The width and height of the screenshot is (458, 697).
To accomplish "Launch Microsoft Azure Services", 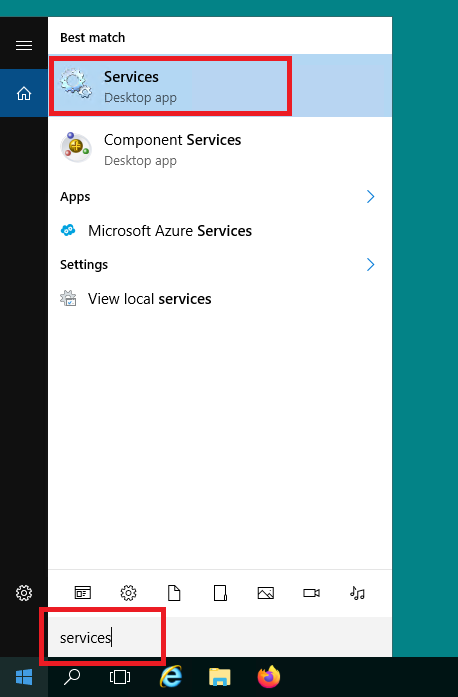I will [x=220, y=231].
